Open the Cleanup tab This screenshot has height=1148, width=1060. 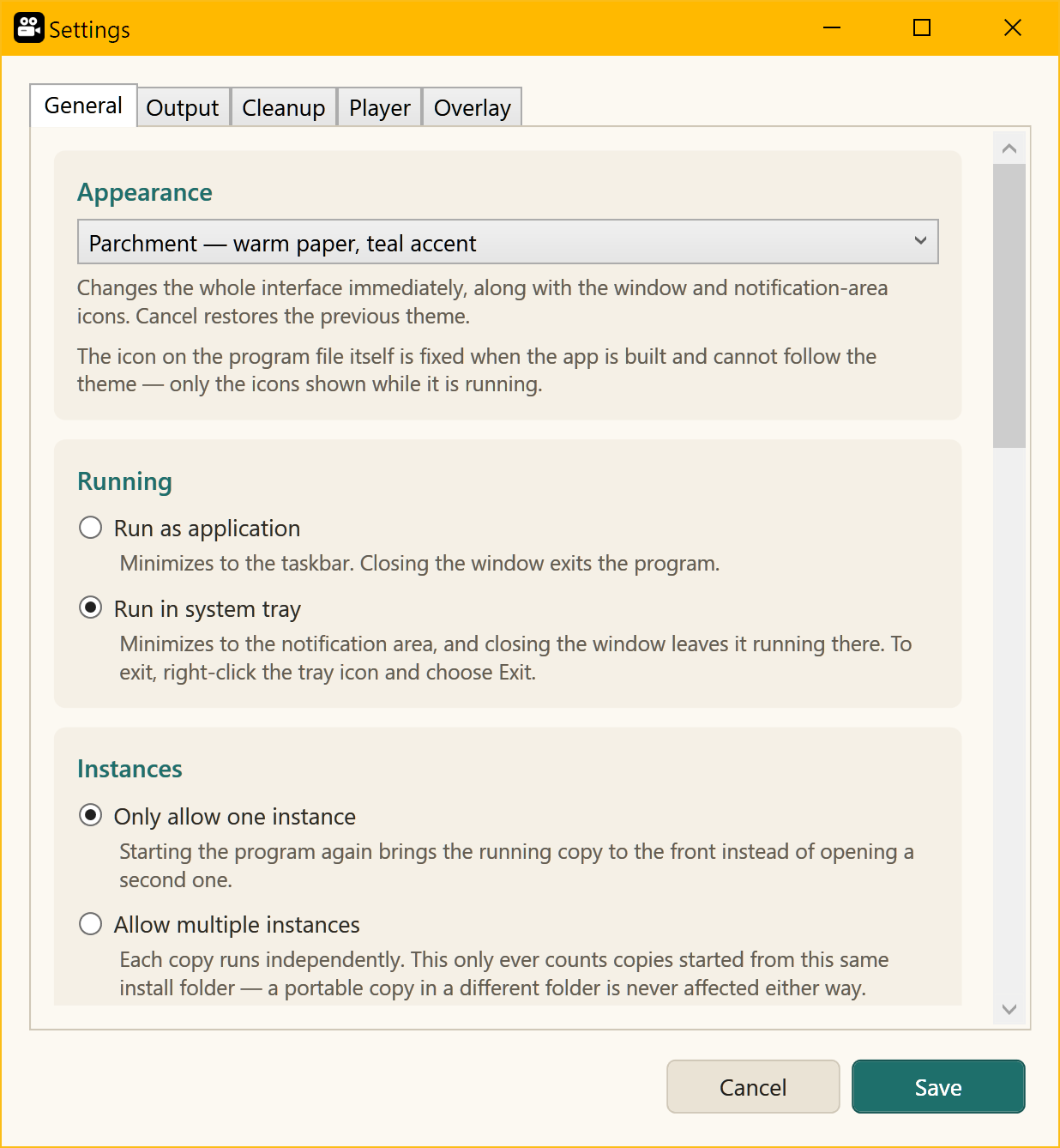pos(284,107)
